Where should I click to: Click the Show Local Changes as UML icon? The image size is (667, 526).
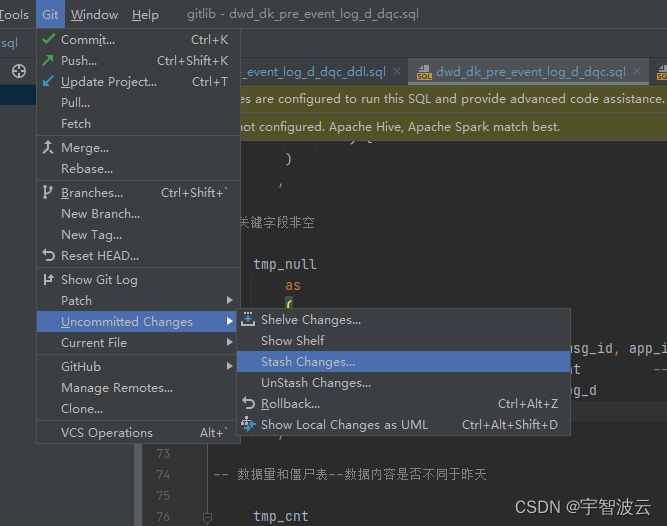(248, 424)
